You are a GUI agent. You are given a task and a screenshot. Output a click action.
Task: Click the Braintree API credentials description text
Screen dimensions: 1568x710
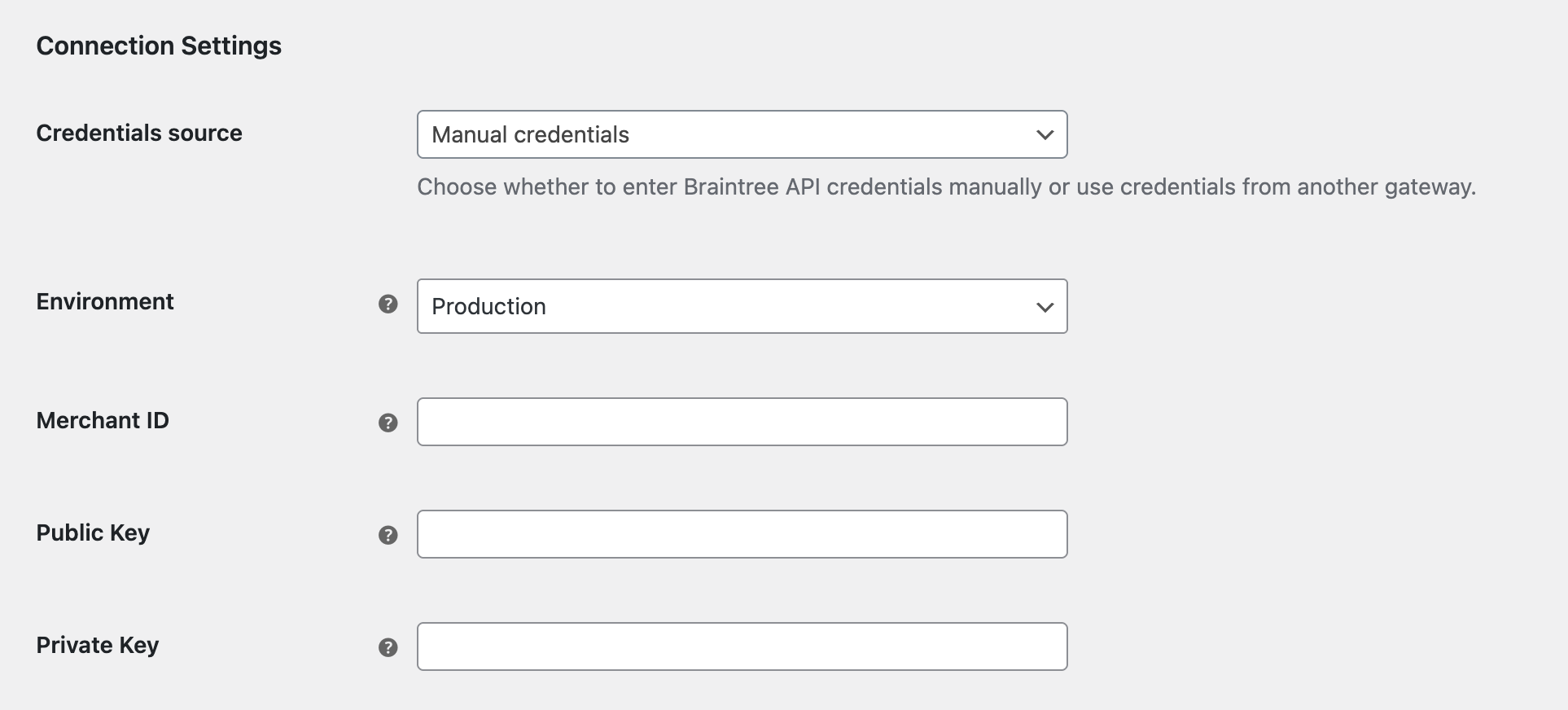click(x=946, y=186)
